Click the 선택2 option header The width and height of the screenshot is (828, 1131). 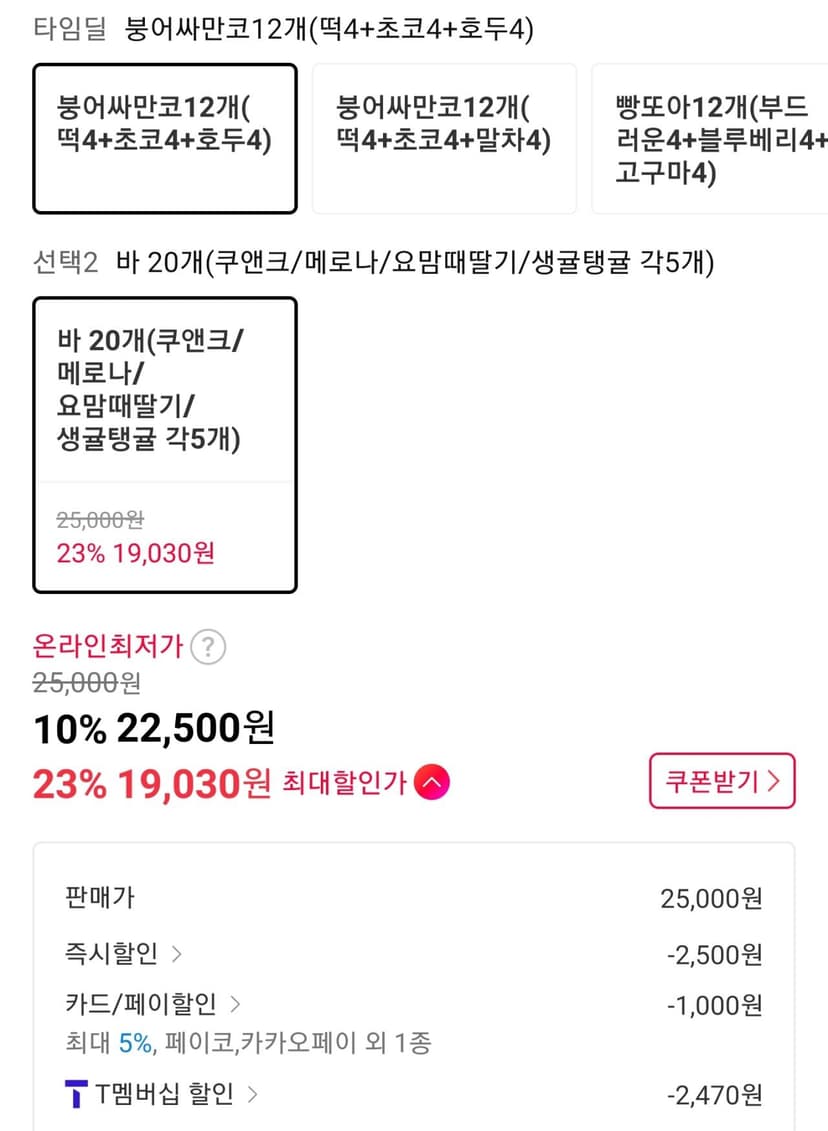point(66,262)
